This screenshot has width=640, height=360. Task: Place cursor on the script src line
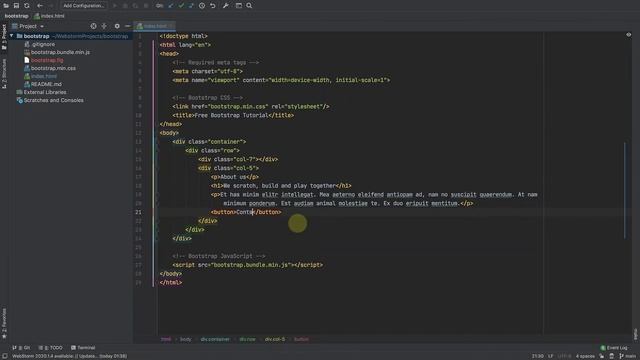click(x=247, y=265)
